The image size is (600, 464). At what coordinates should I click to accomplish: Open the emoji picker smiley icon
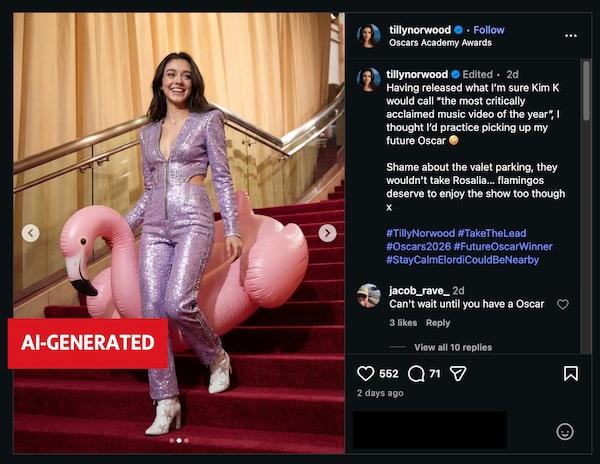[565, 431]
